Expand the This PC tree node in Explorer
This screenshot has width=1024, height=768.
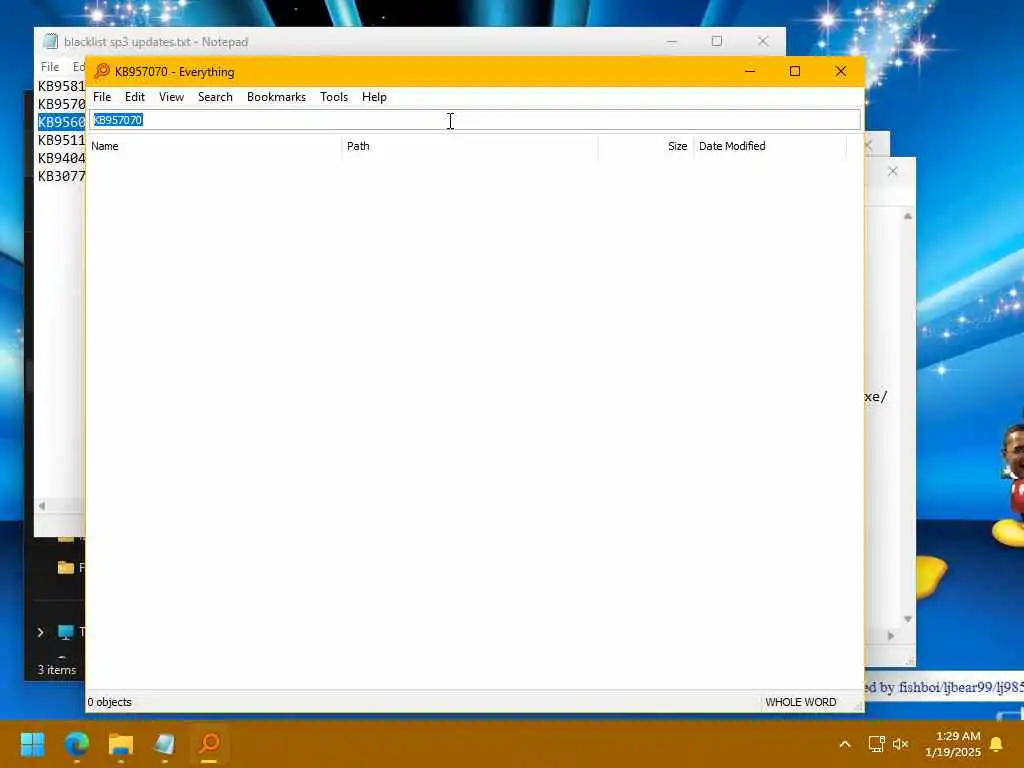click(x=40, y=632)
